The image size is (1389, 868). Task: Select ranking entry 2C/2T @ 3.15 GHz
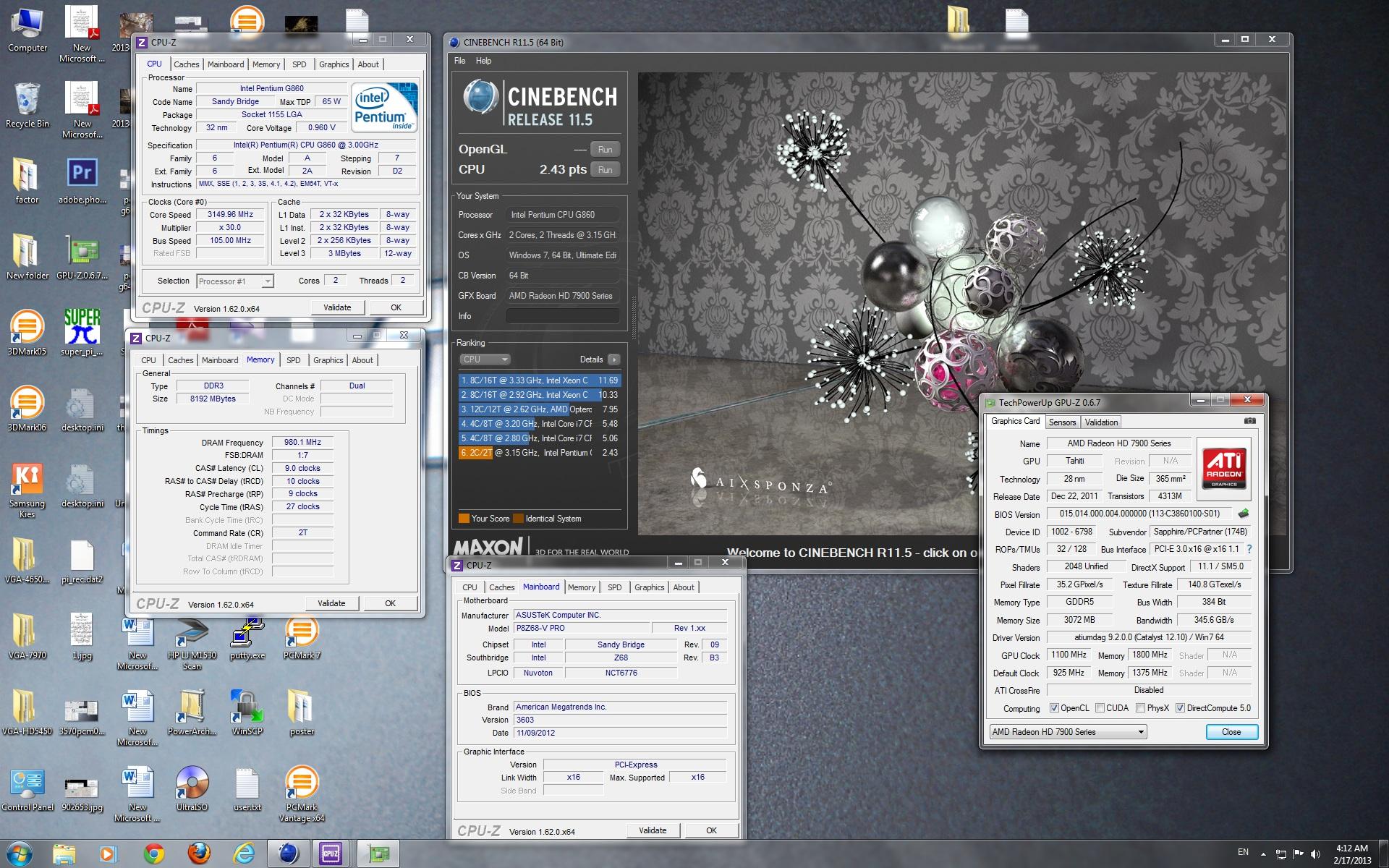pyautogui.click(x=539, y=453)
